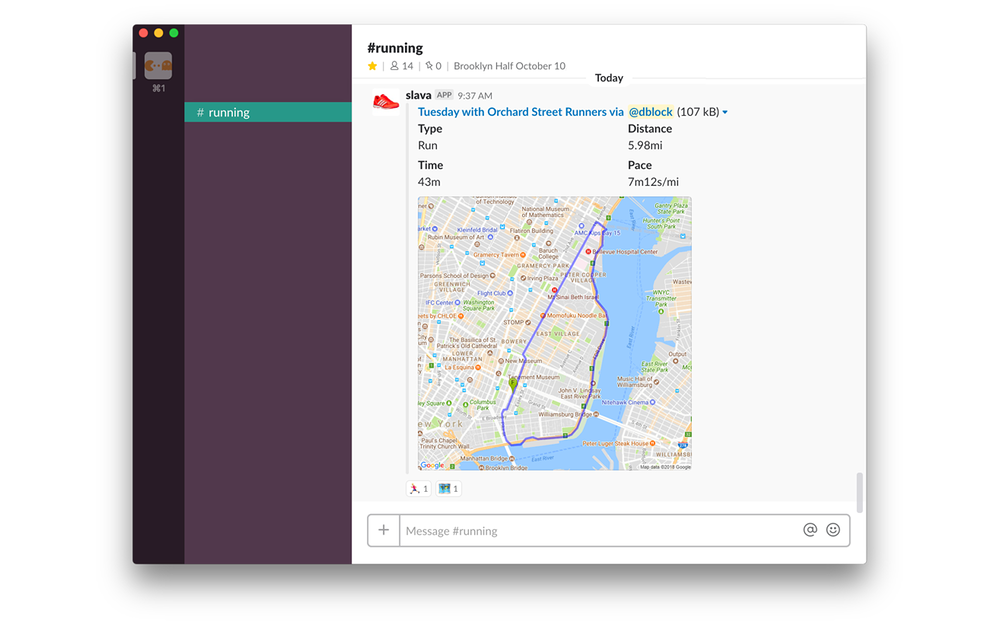
Task: Click the slava sender name
Action: 418,95
